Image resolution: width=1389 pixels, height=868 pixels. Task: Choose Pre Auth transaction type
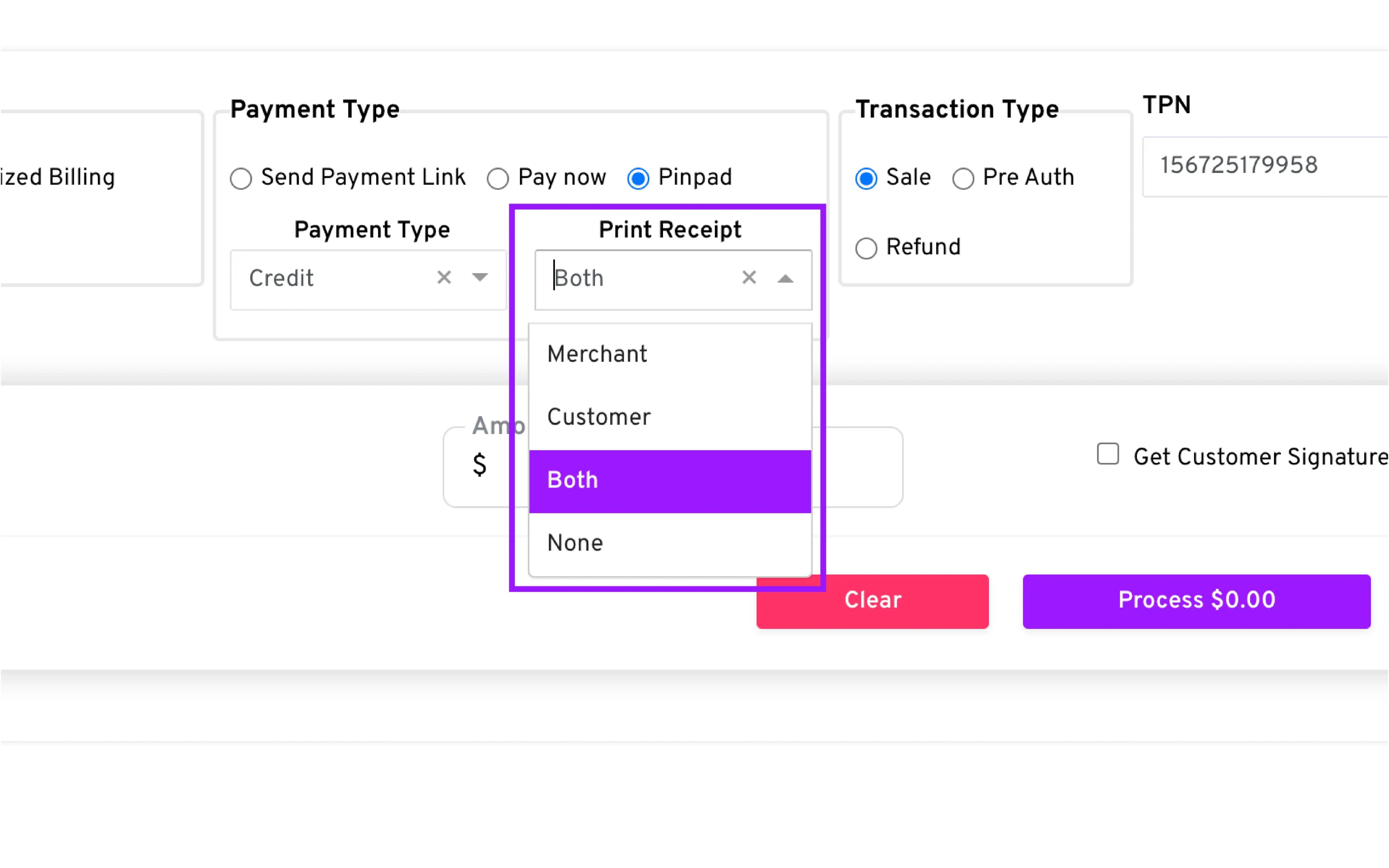963,179
